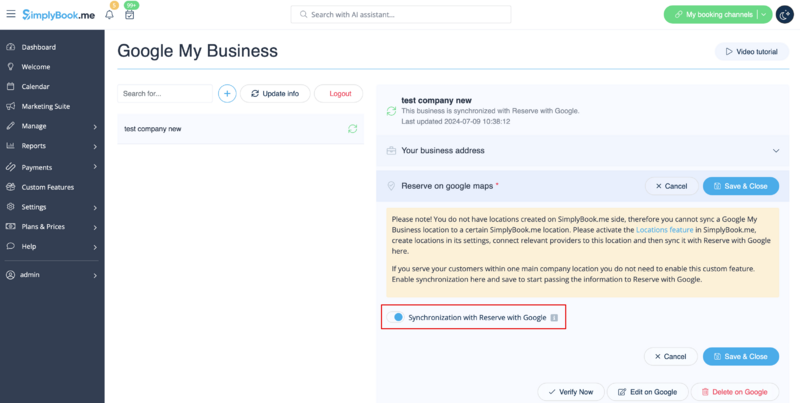Click the Logout button
Screen dimensions: 800x403
(339, 93)
